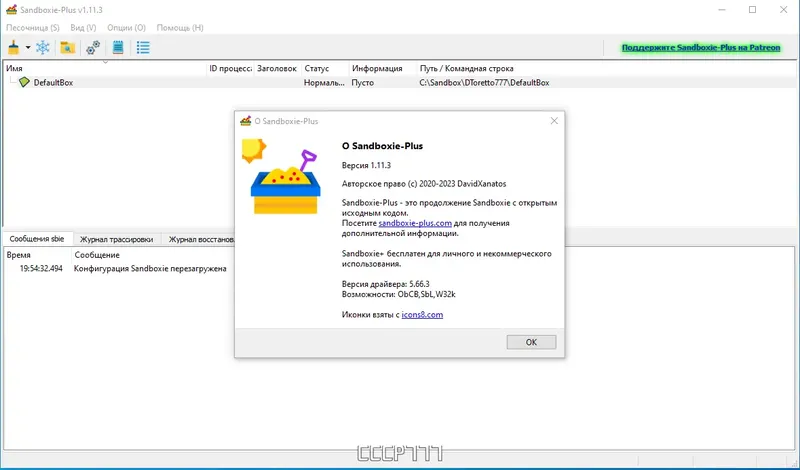Click the blue bulleted list toolbar icon
Image resolution: width=800 pixels, height=470 pixels.
(x=143, y=47)
